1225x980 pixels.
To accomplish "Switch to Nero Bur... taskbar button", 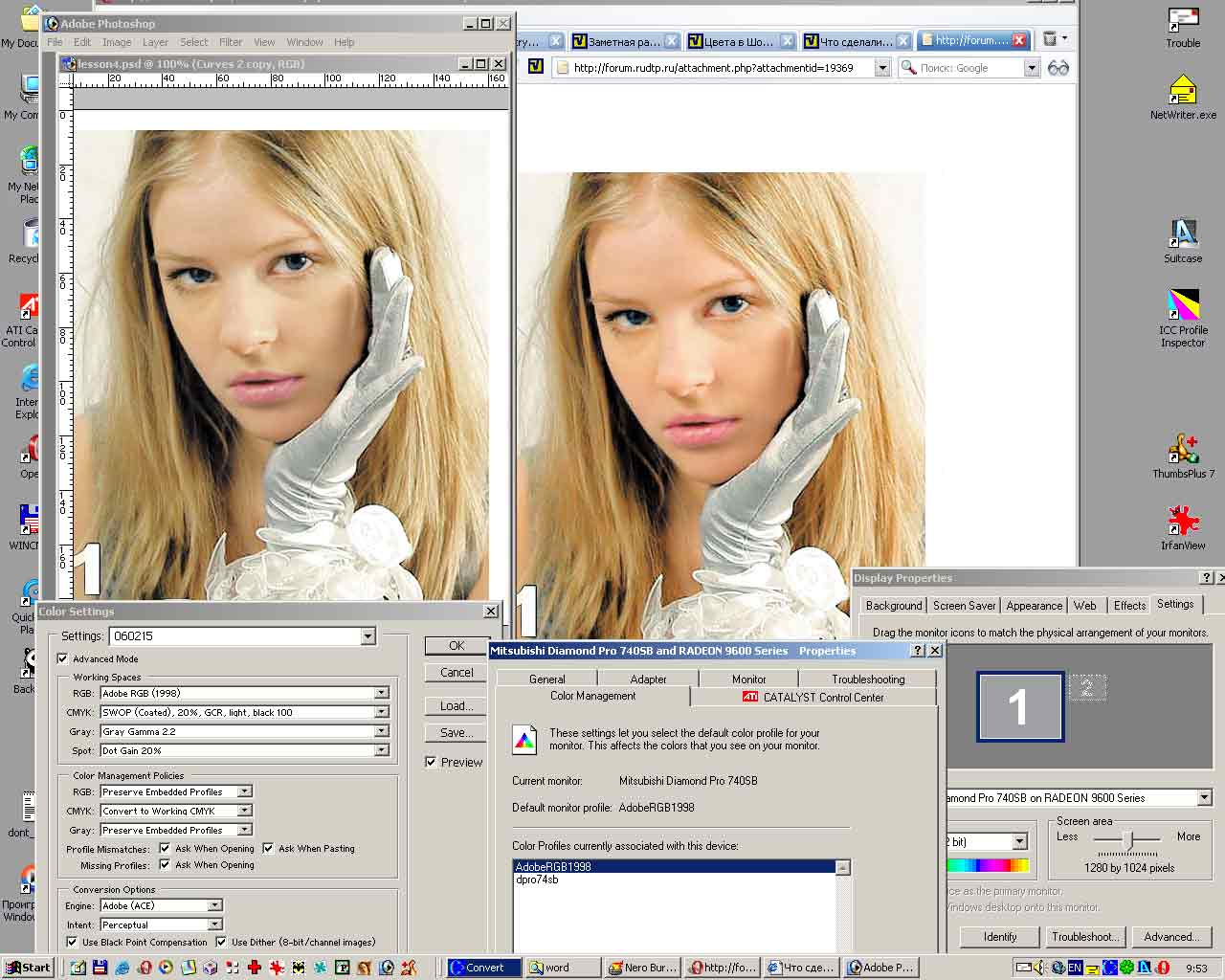I will click(x=642, y=968).
